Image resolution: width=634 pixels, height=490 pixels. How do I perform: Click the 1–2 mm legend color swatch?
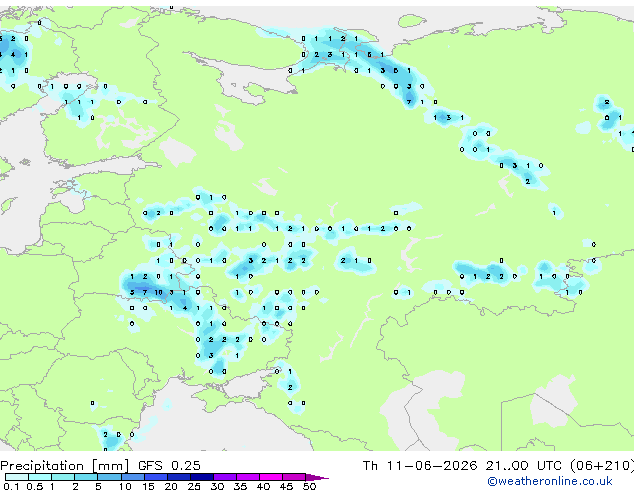pyautogui.click(x=63, y=477)
